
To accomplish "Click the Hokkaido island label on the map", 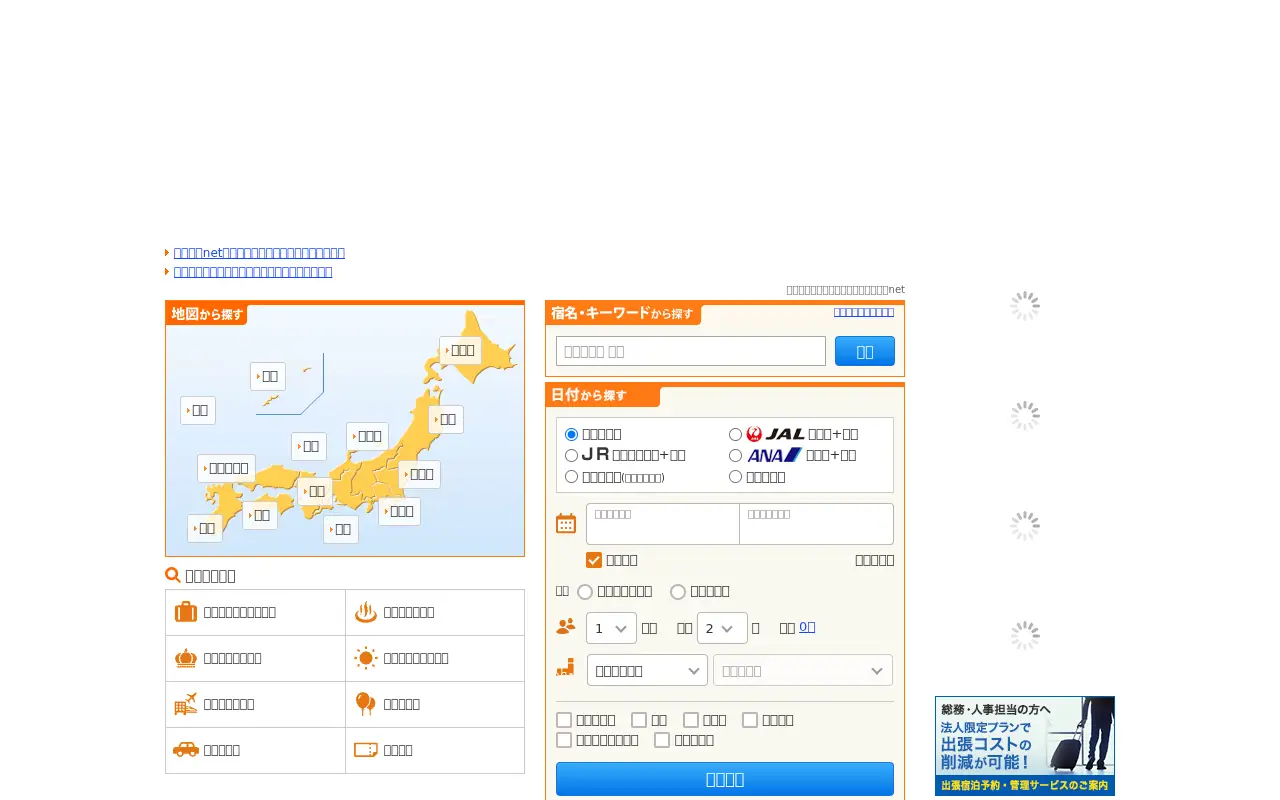I will (x=461, y=350).
